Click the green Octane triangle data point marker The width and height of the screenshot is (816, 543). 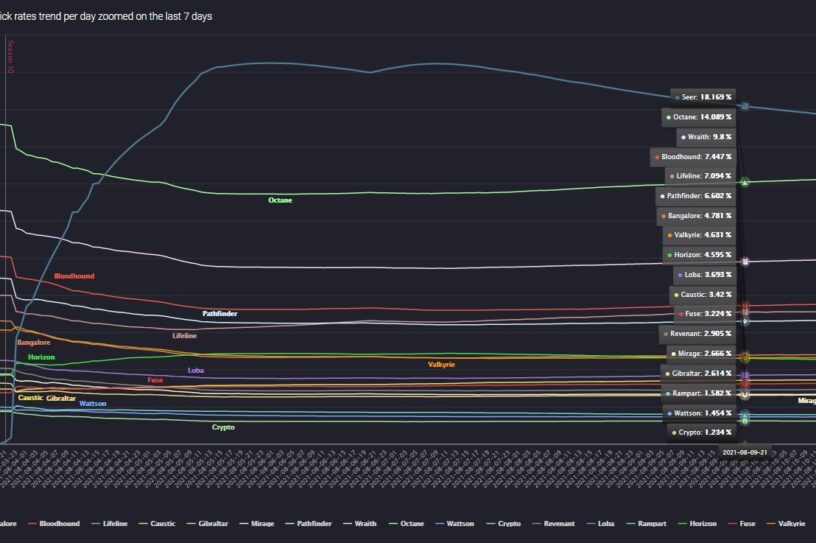(x=745, y=182)
